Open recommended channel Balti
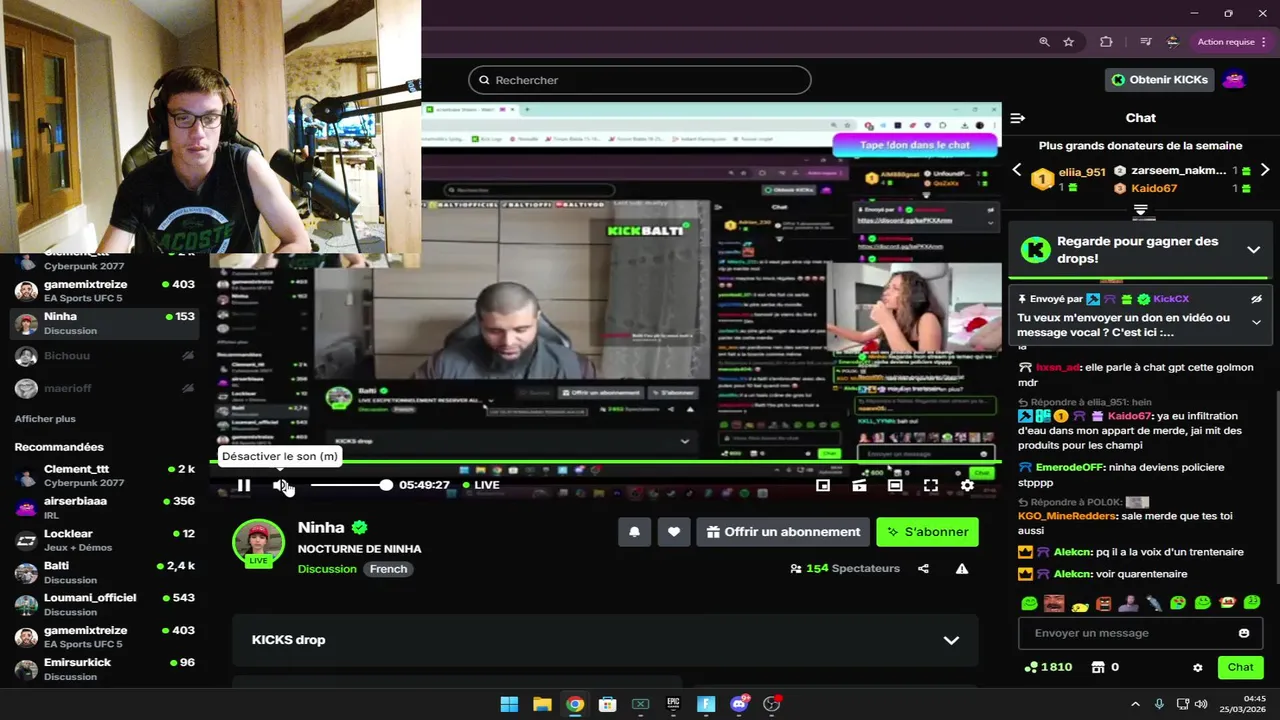Image resolution: width=1280 pixels, height=720 pixels. (x=105, y=572)
